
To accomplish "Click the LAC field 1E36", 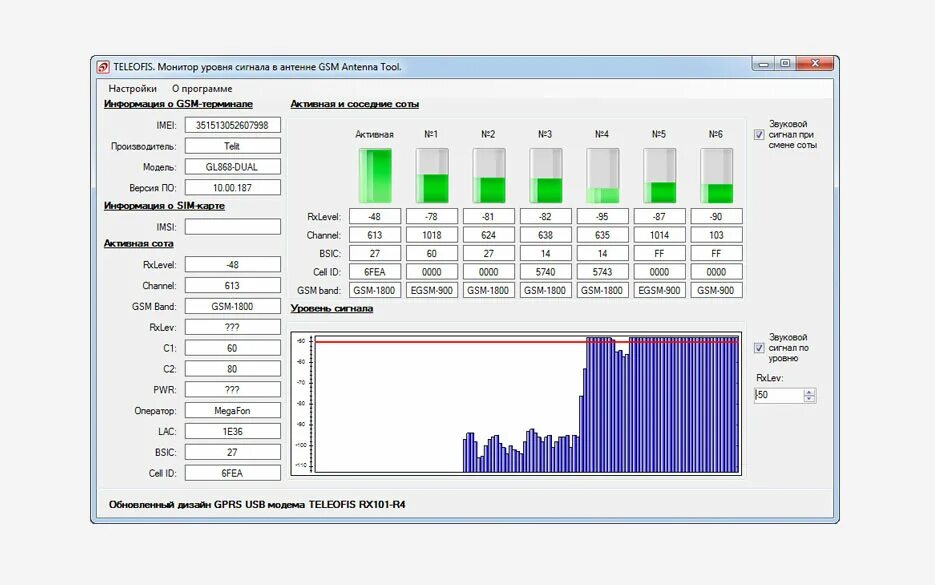I will pos(233,432).
